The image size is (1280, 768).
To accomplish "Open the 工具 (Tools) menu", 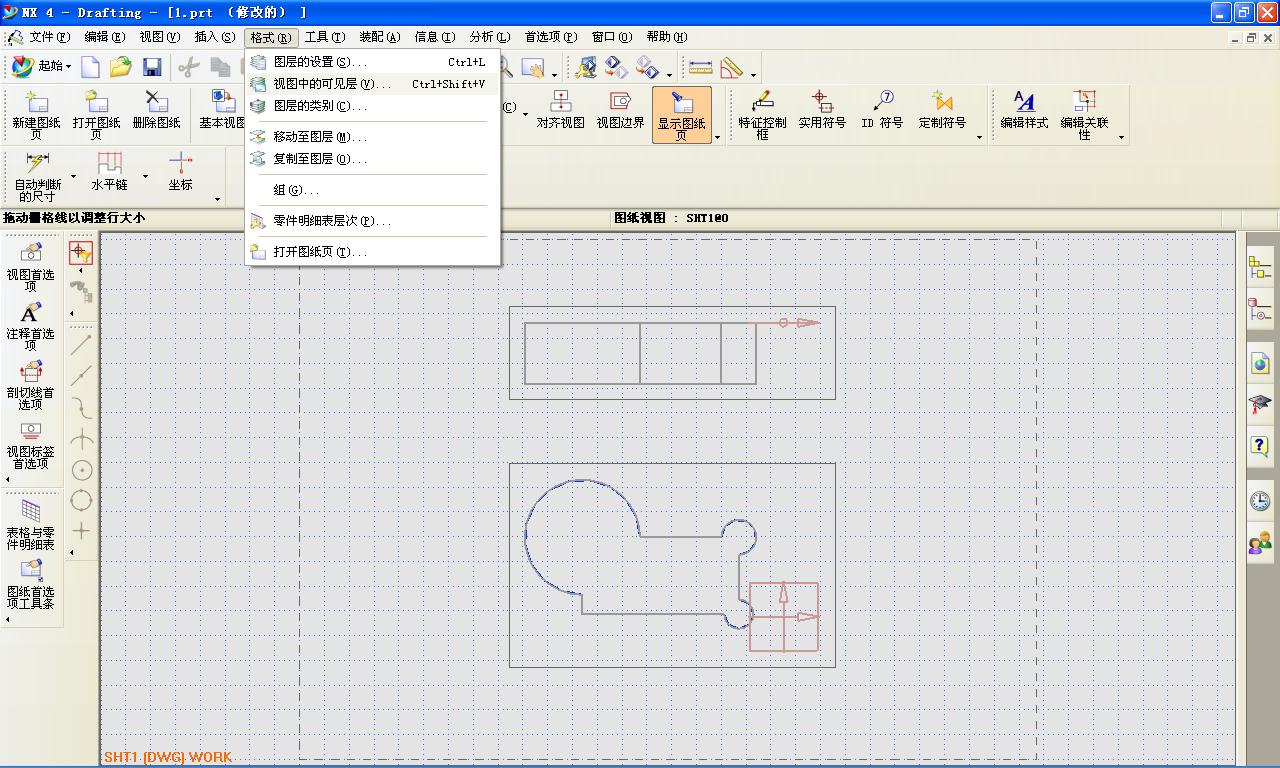I will (x=324, y=37).
